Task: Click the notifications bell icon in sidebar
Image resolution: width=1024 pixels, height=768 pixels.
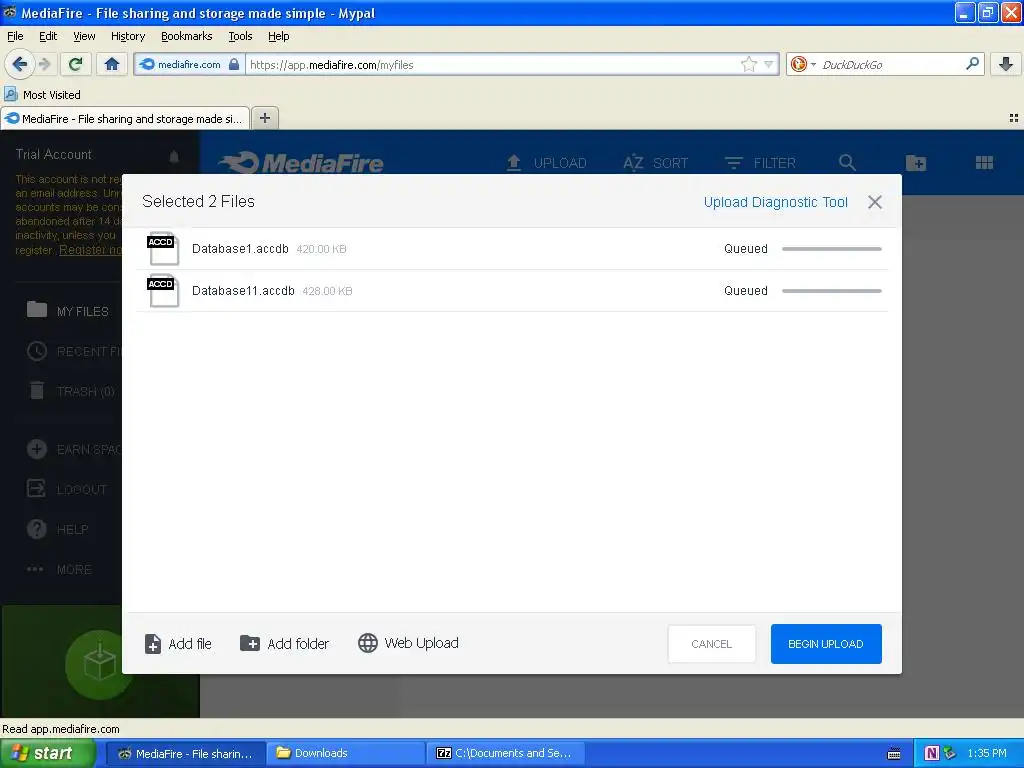Action: tap(174, 156)
